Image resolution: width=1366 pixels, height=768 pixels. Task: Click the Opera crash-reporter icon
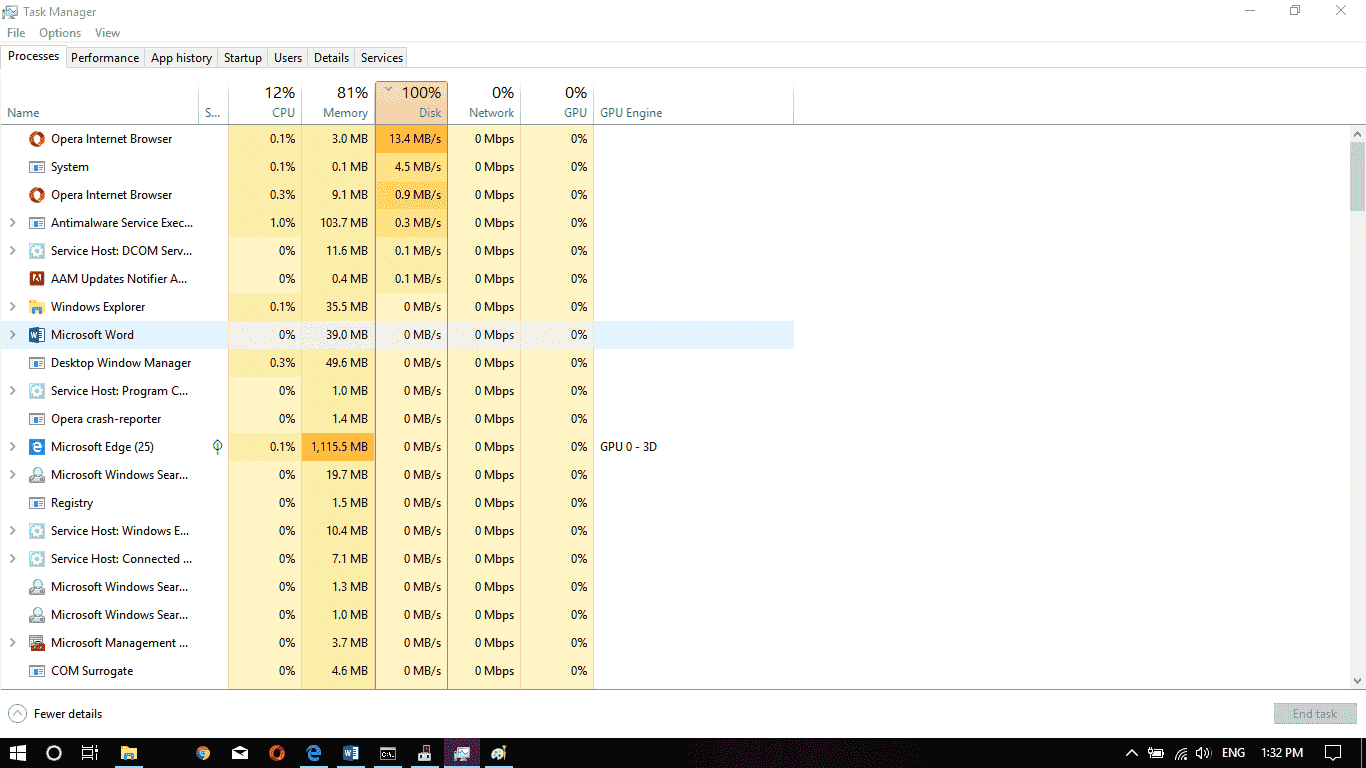click(x=37, y=419)
